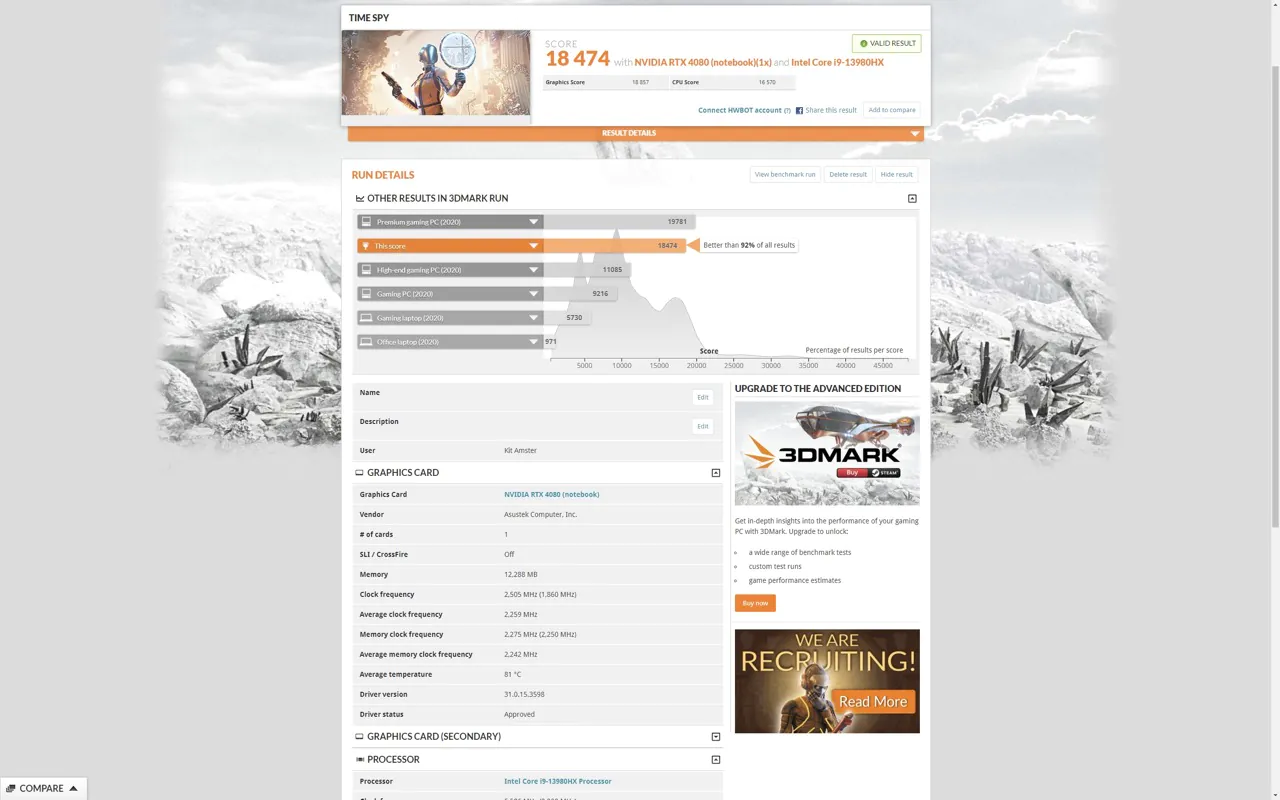Click the monitor icon on High-end gaming PC (2020)

click(366, 270)
